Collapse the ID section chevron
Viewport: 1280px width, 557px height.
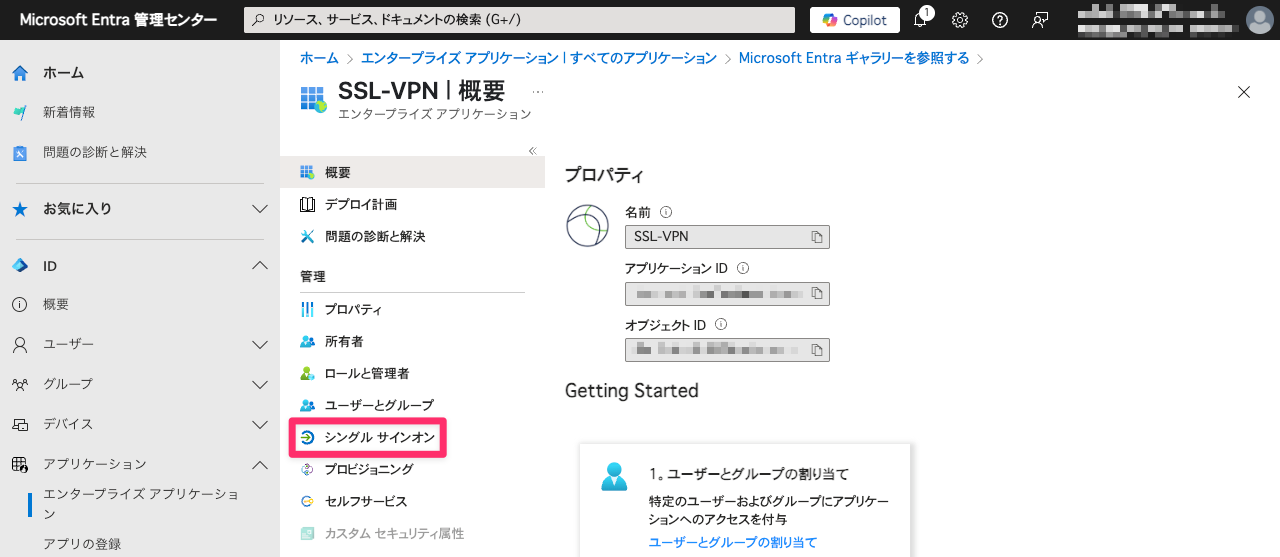pyautogui.click(x=260, y=266)
